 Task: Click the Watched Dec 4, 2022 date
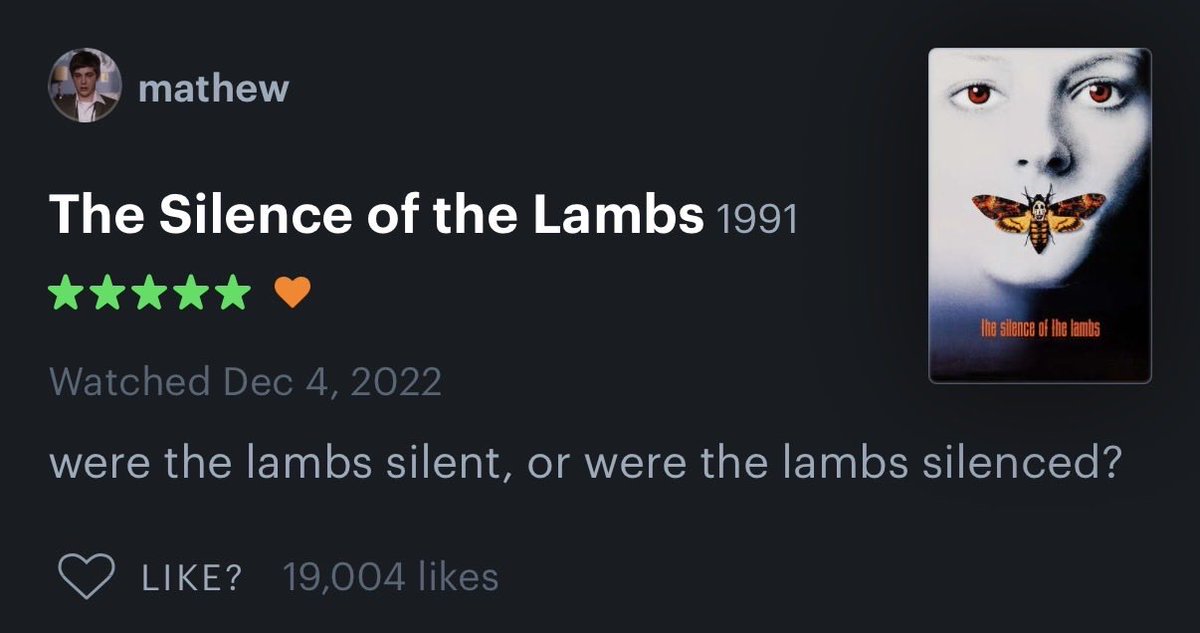click(245, 381)
